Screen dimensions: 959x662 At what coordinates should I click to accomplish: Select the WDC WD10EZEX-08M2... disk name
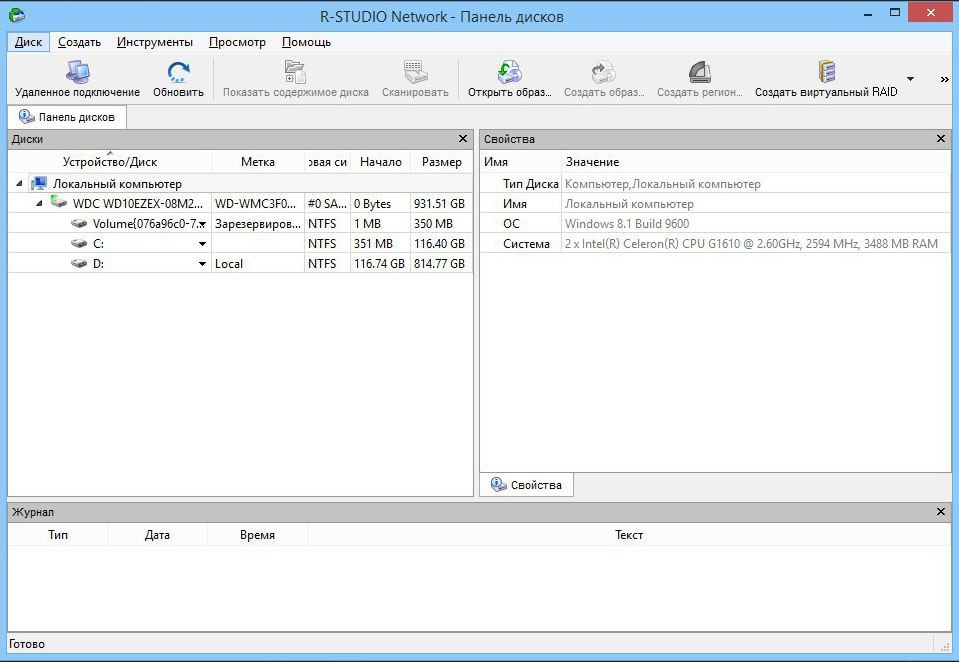[138, 204]
